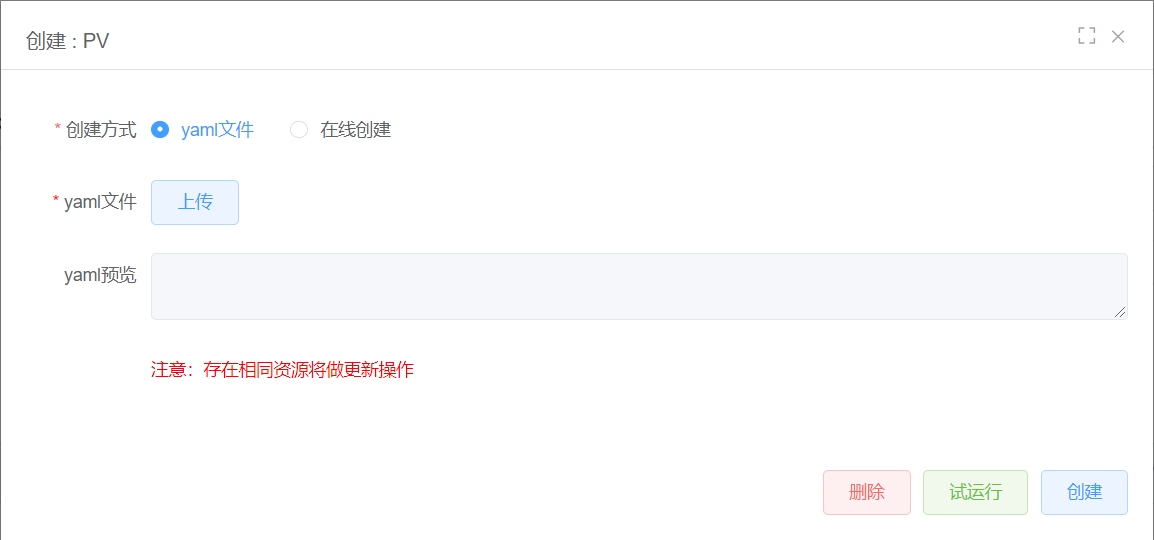Click the empty dialog header bar area
Screen dimensions: 1154x540
589,38
